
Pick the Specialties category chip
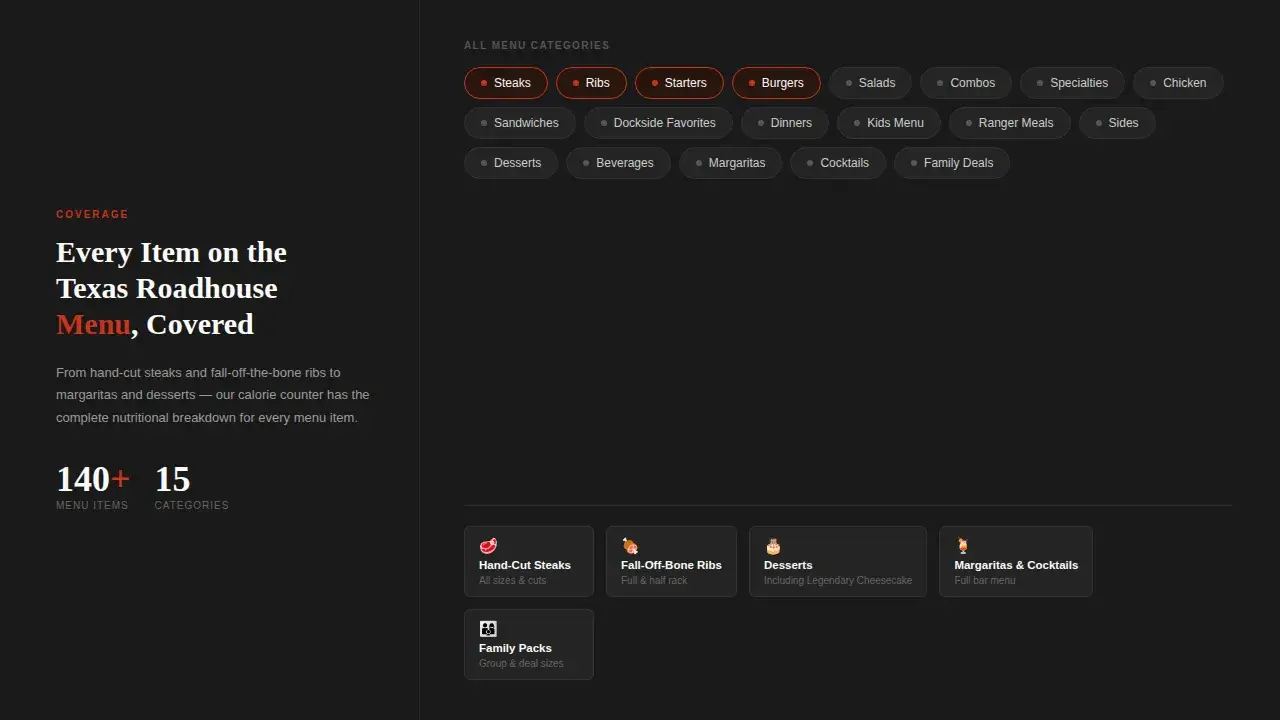pos(1072,83)
